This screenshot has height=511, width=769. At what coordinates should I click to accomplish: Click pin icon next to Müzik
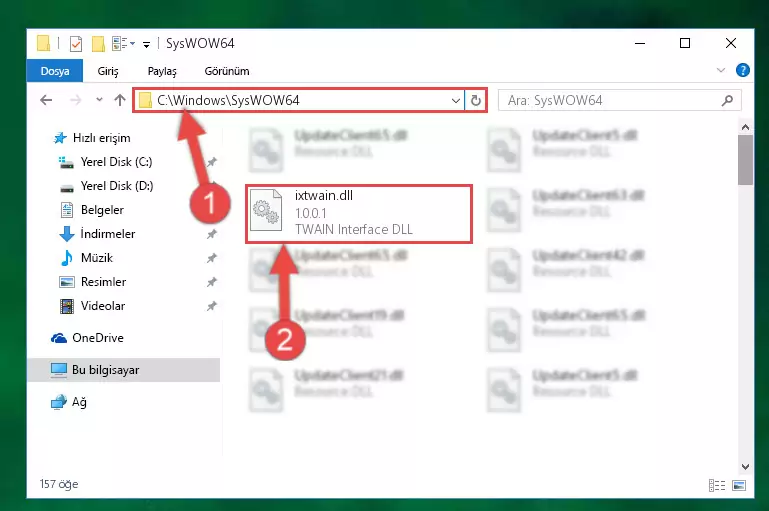tap(211, 258)
